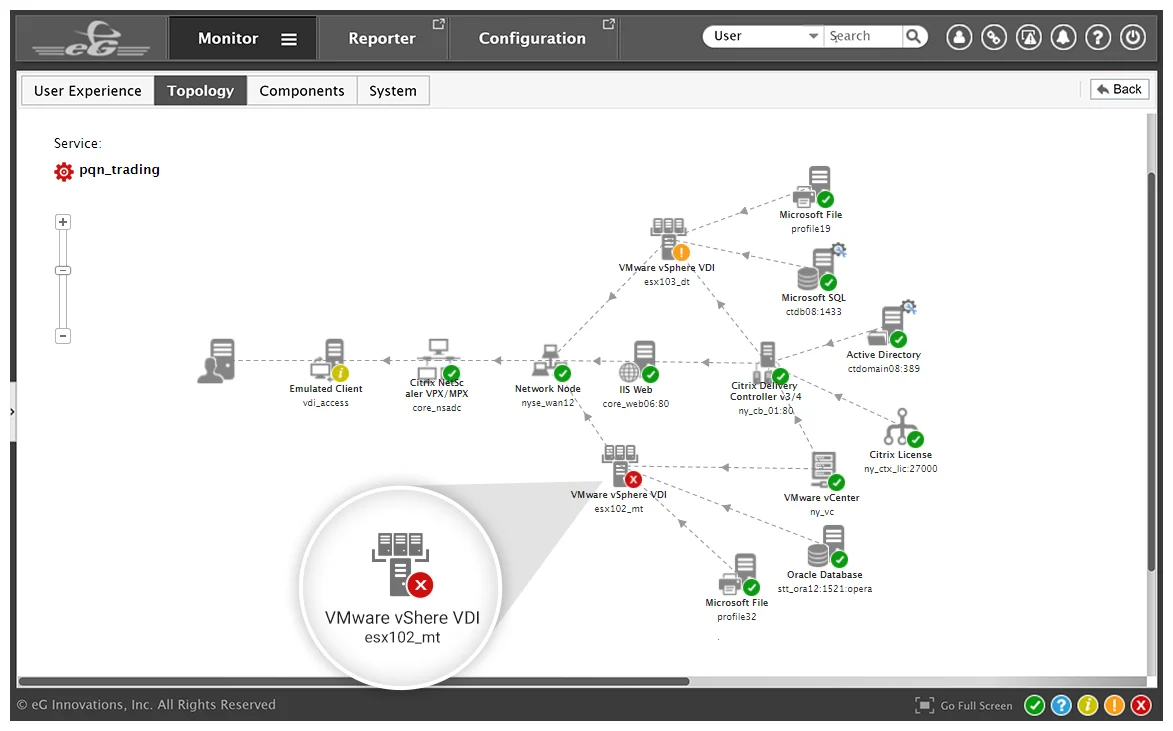Open the System tab
The height and width of the screenshot is (731, 1173).
pos(393,91)
